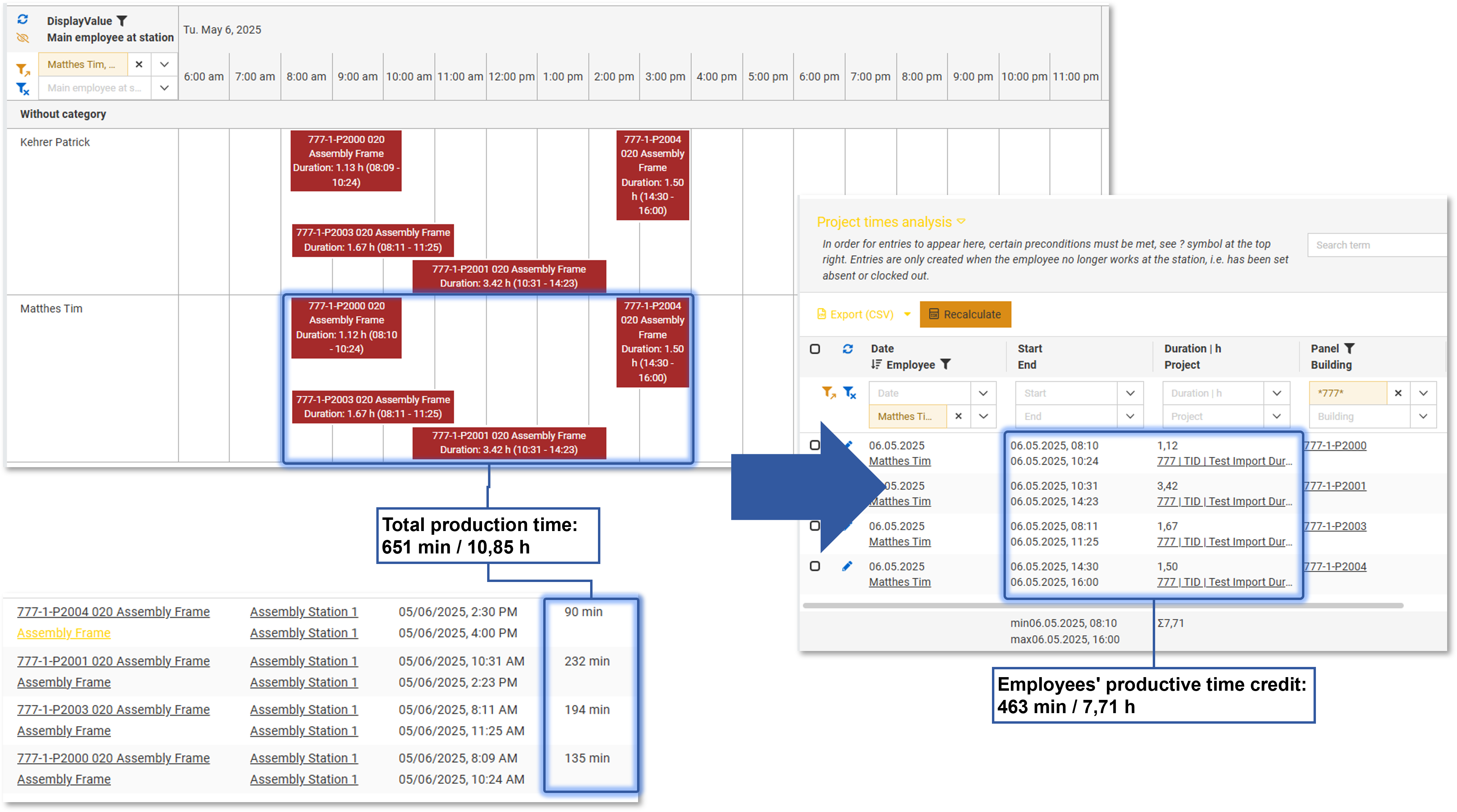
Task: Sort by Employee column icon
Action: (x=876, y=365)
